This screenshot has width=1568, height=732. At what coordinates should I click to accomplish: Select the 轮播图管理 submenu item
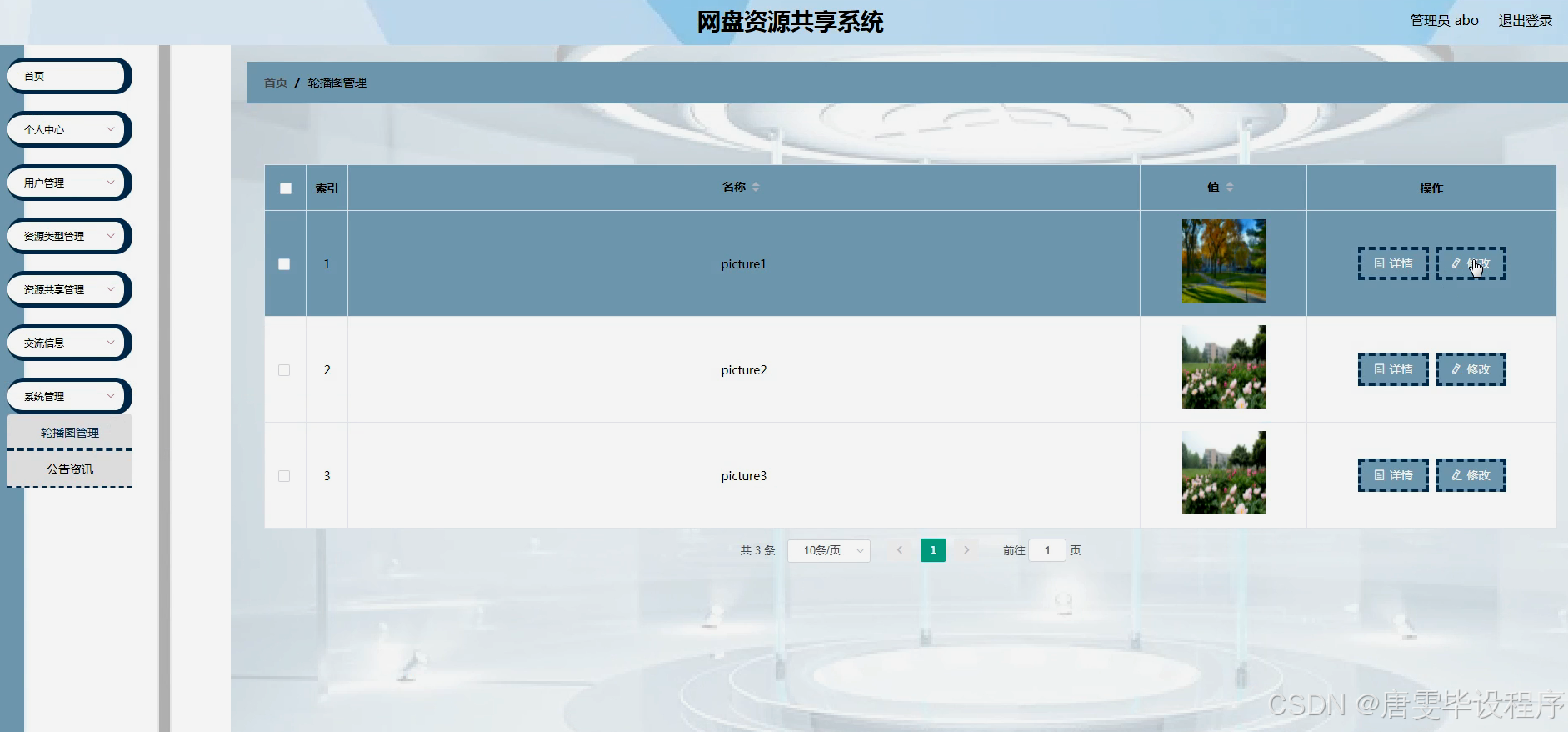[x=70, y=433]
